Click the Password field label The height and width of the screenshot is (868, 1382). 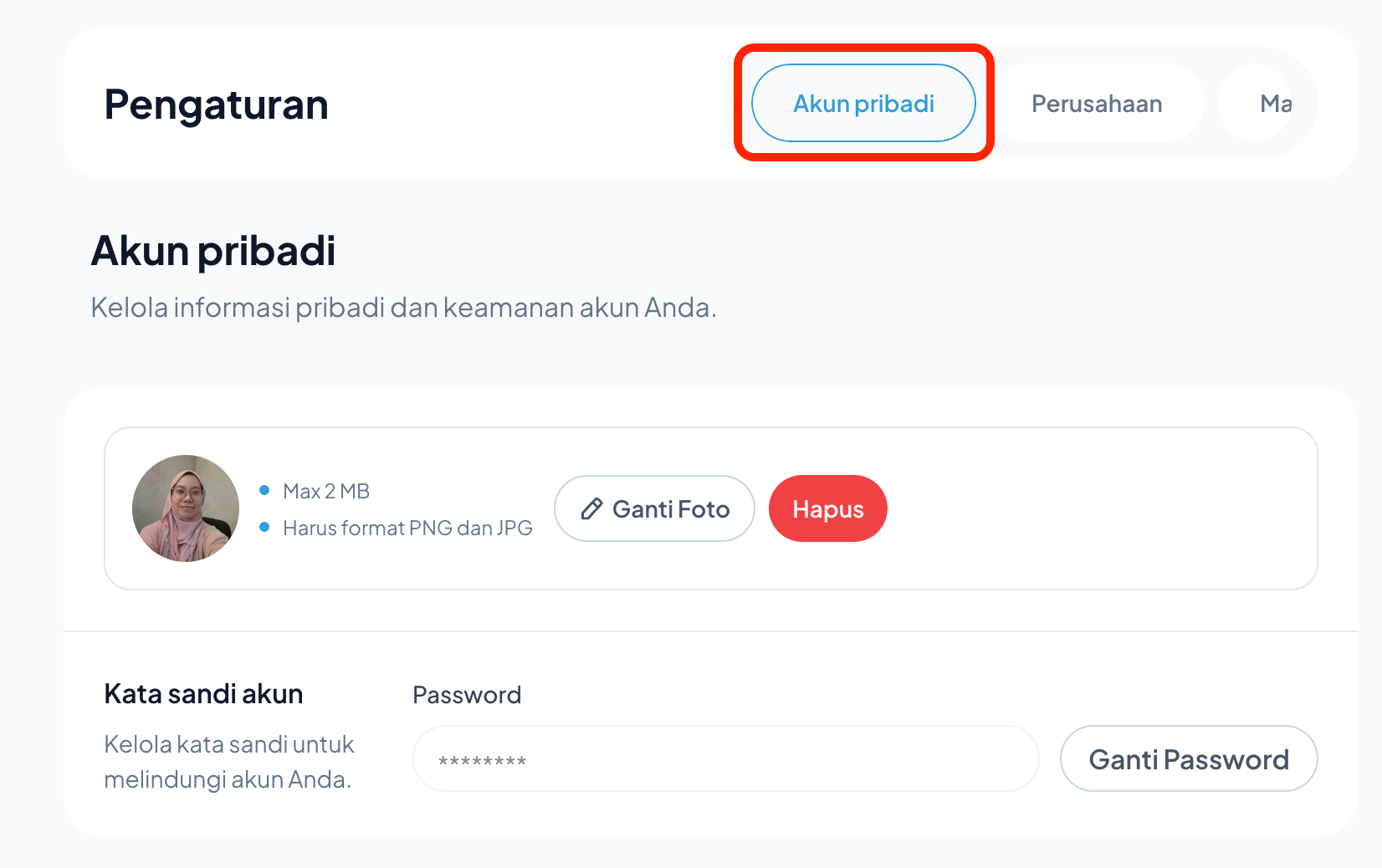pos(467,695)
